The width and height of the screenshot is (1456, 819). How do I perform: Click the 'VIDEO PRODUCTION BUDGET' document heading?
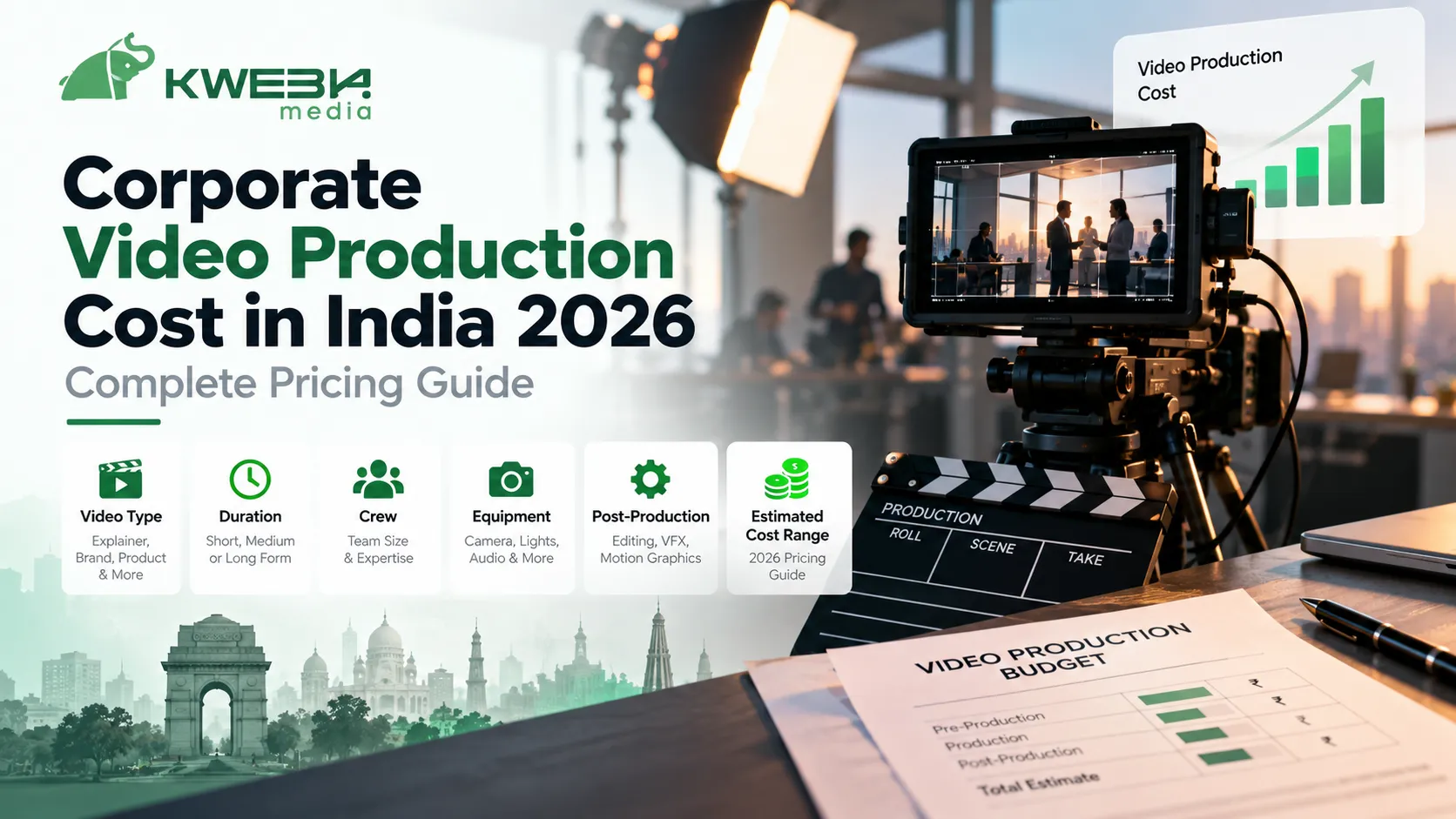1053,649
